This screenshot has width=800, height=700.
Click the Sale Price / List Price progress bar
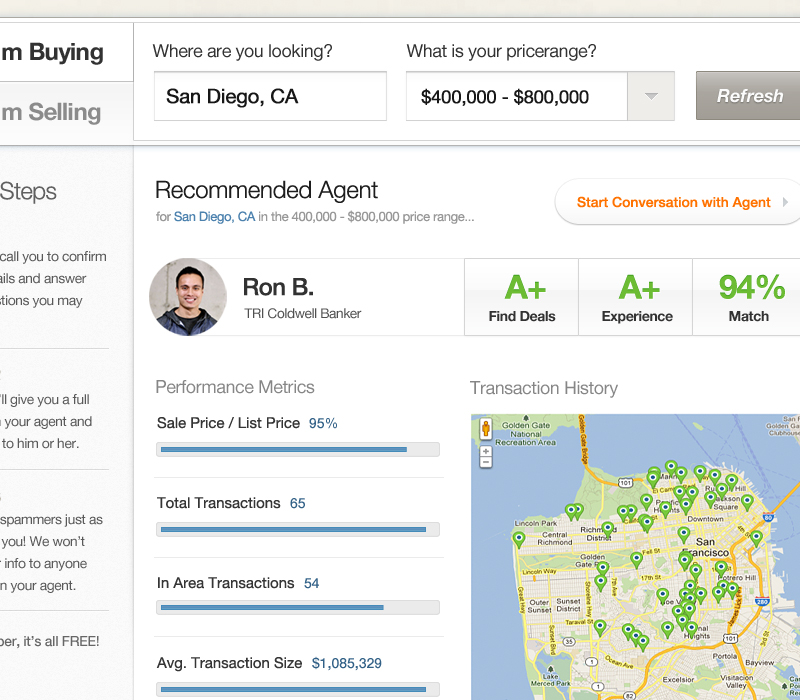pos(298,449)
